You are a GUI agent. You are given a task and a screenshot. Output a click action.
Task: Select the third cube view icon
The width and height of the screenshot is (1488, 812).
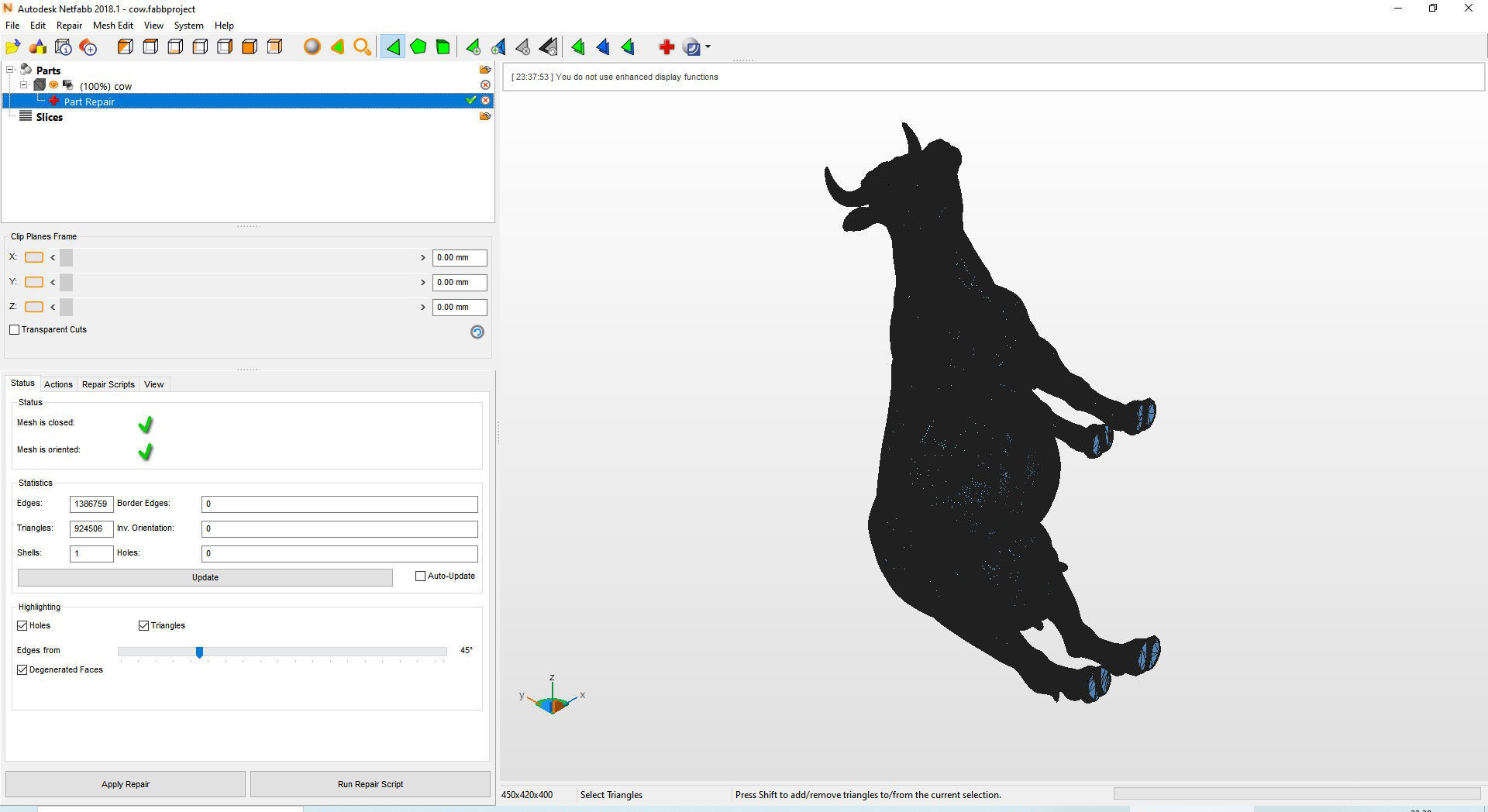(x=175, y=47)
